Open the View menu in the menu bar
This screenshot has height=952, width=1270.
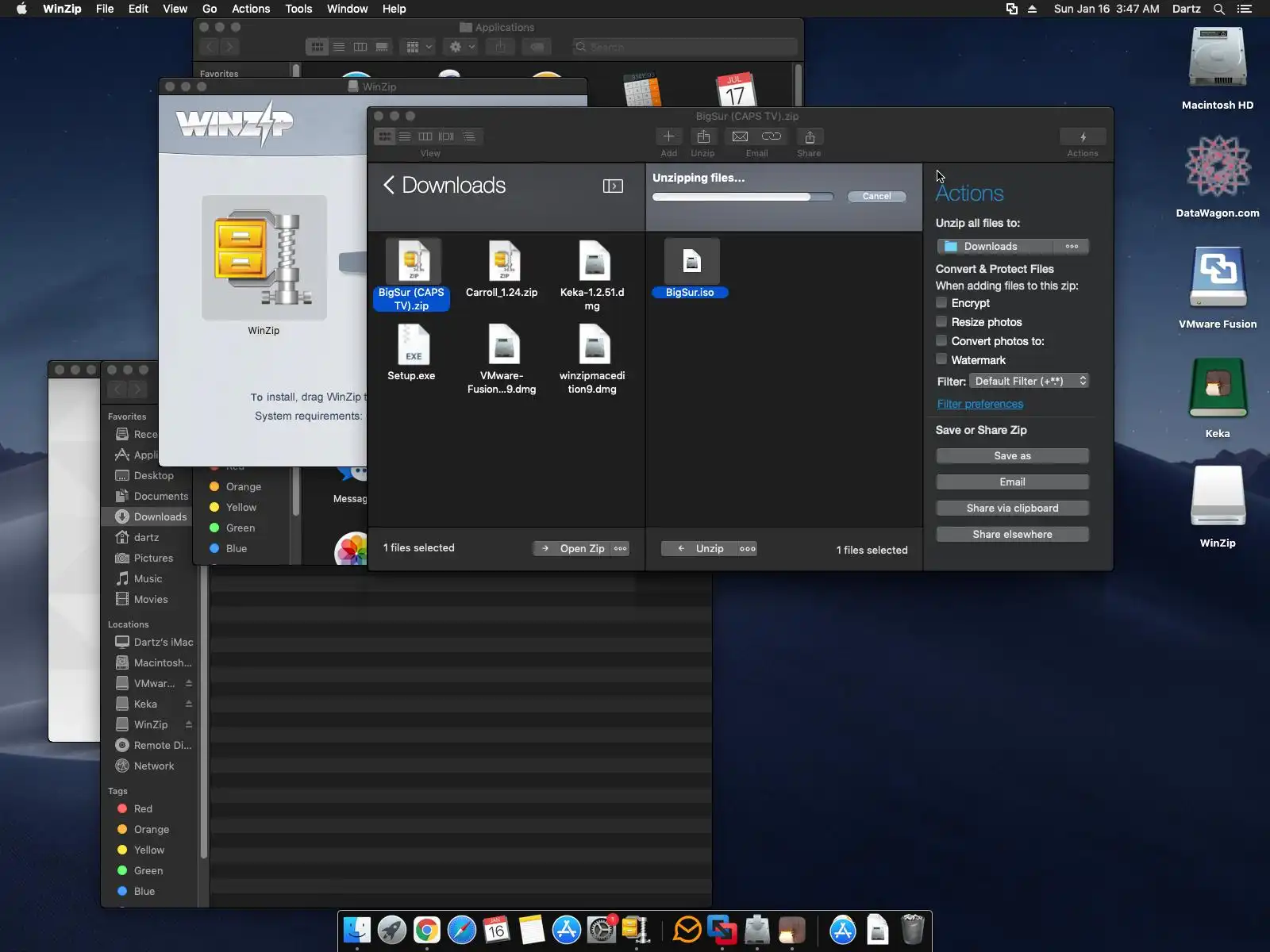(175, 9)
